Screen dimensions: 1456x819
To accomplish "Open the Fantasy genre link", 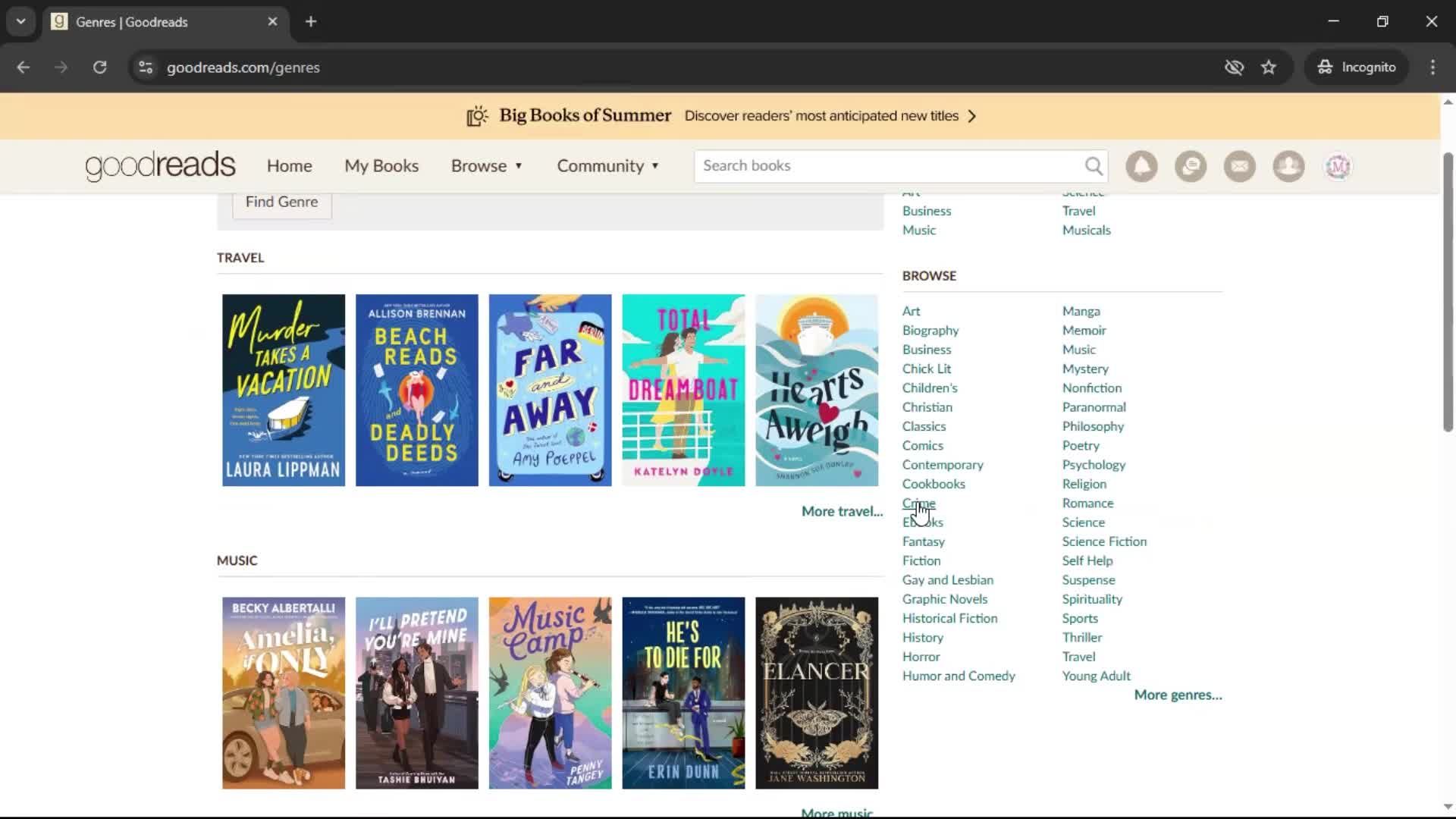I will 923,542.
